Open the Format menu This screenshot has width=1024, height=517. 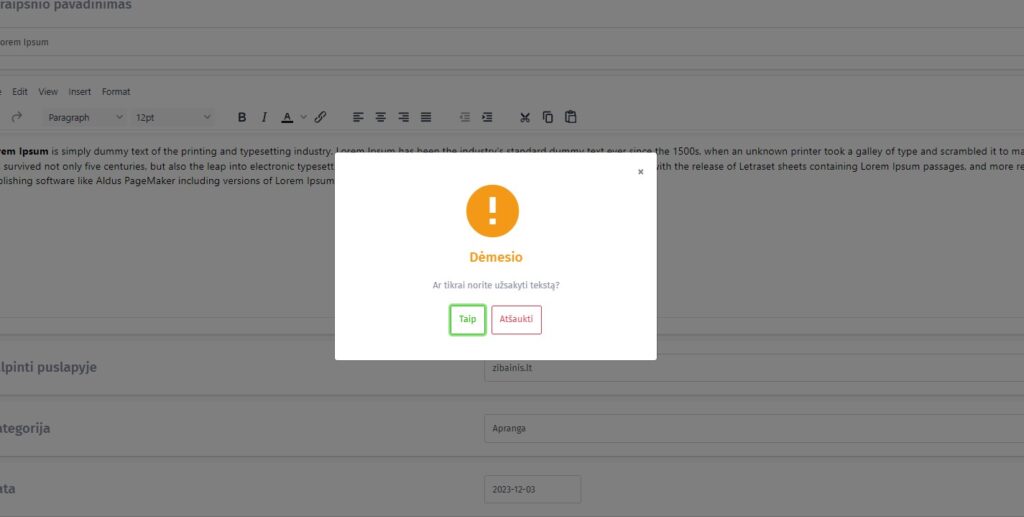[x=116, y=91]
